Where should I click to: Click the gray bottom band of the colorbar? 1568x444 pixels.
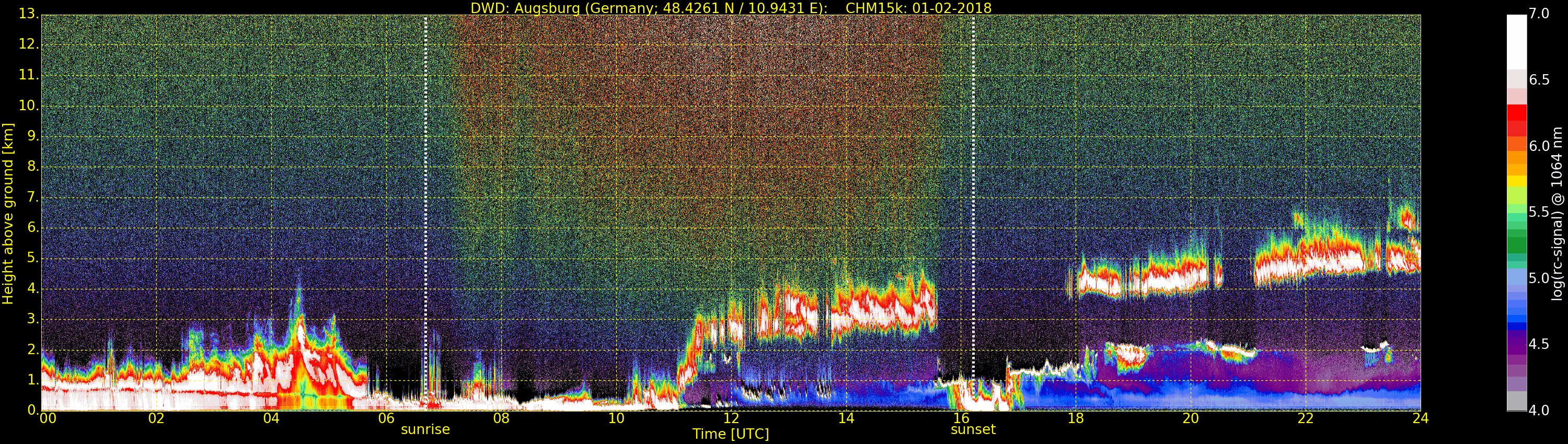tap(1516, 401)
